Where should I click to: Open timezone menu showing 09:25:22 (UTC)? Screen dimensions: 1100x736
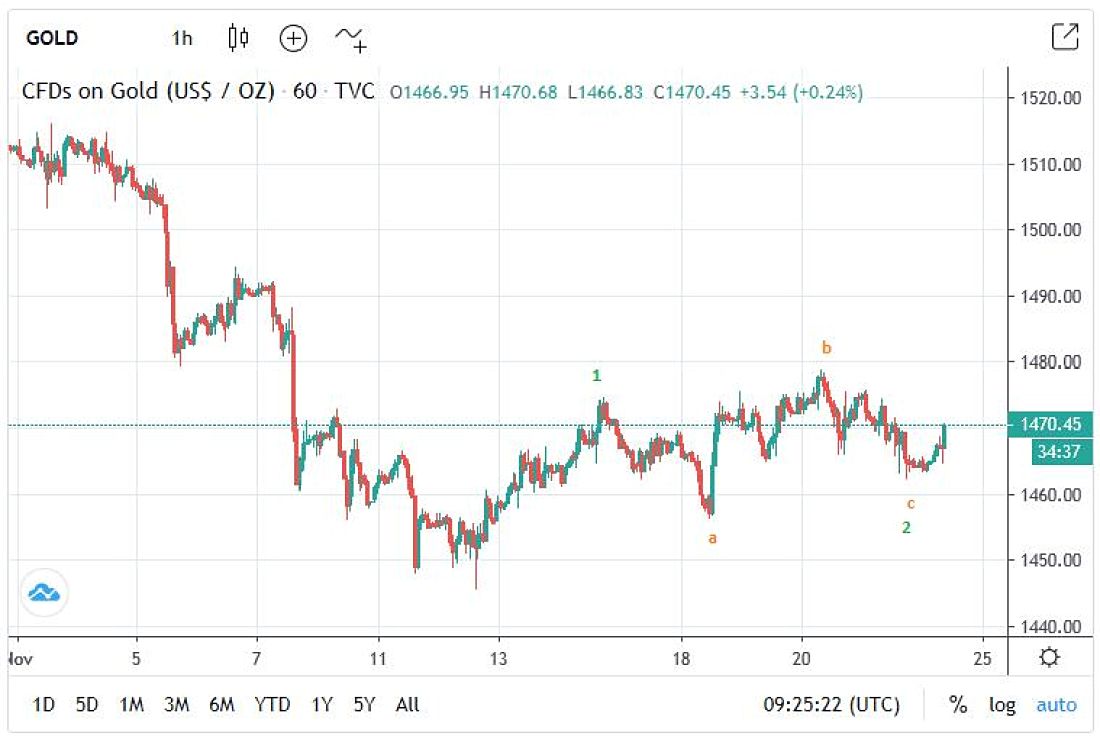coord(831,705)
